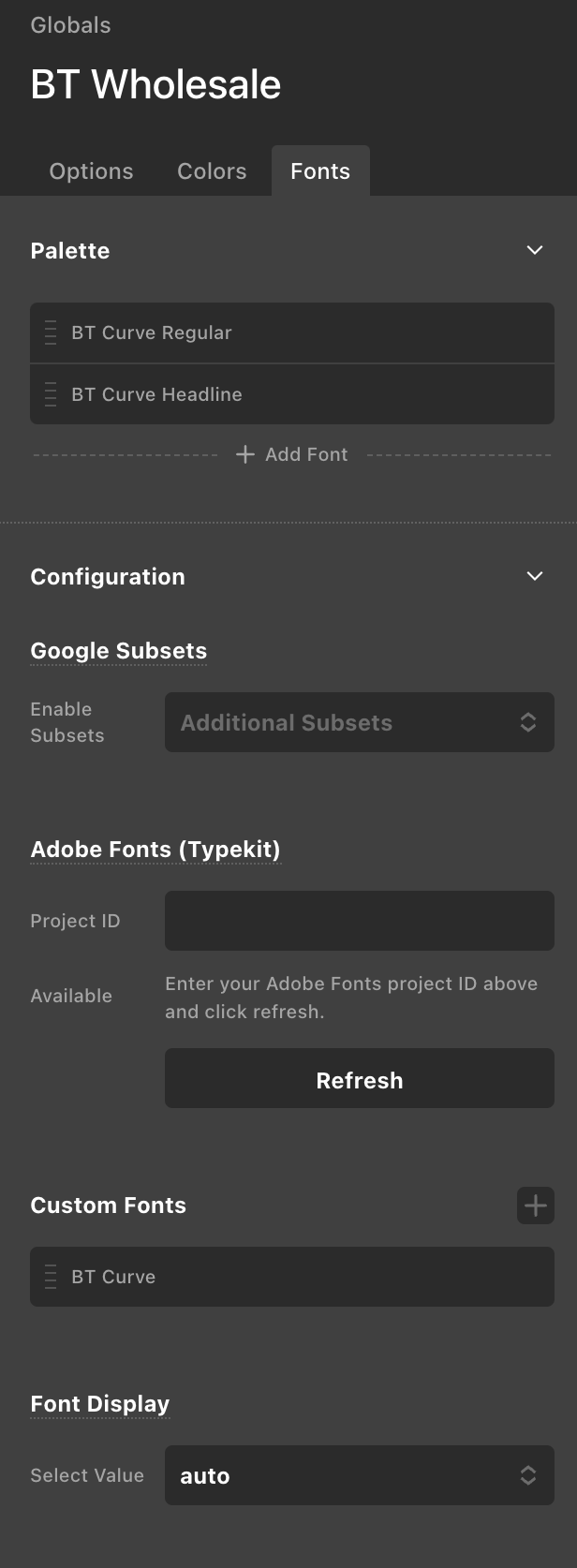The height and width of the screenshot is (1568, 577).
Task: Click the Google Subsets heading
Action: pos(119,651)
